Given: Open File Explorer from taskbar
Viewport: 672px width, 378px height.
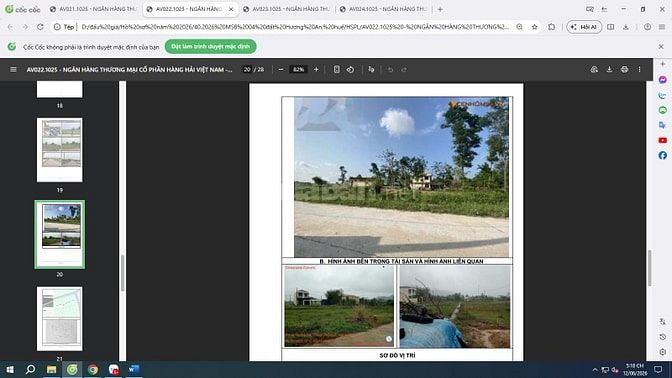Looking at the screenshot, I should [x=51, y=369].
